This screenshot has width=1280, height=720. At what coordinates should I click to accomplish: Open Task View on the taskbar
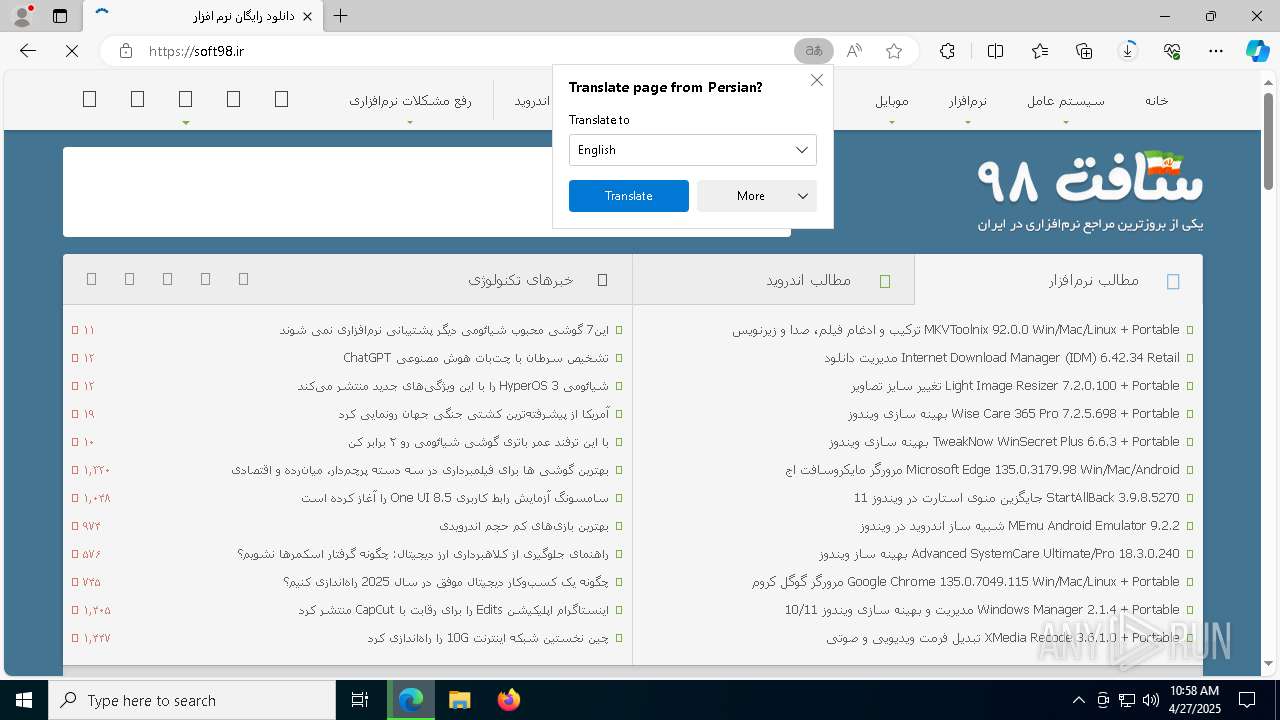(360, 700)
